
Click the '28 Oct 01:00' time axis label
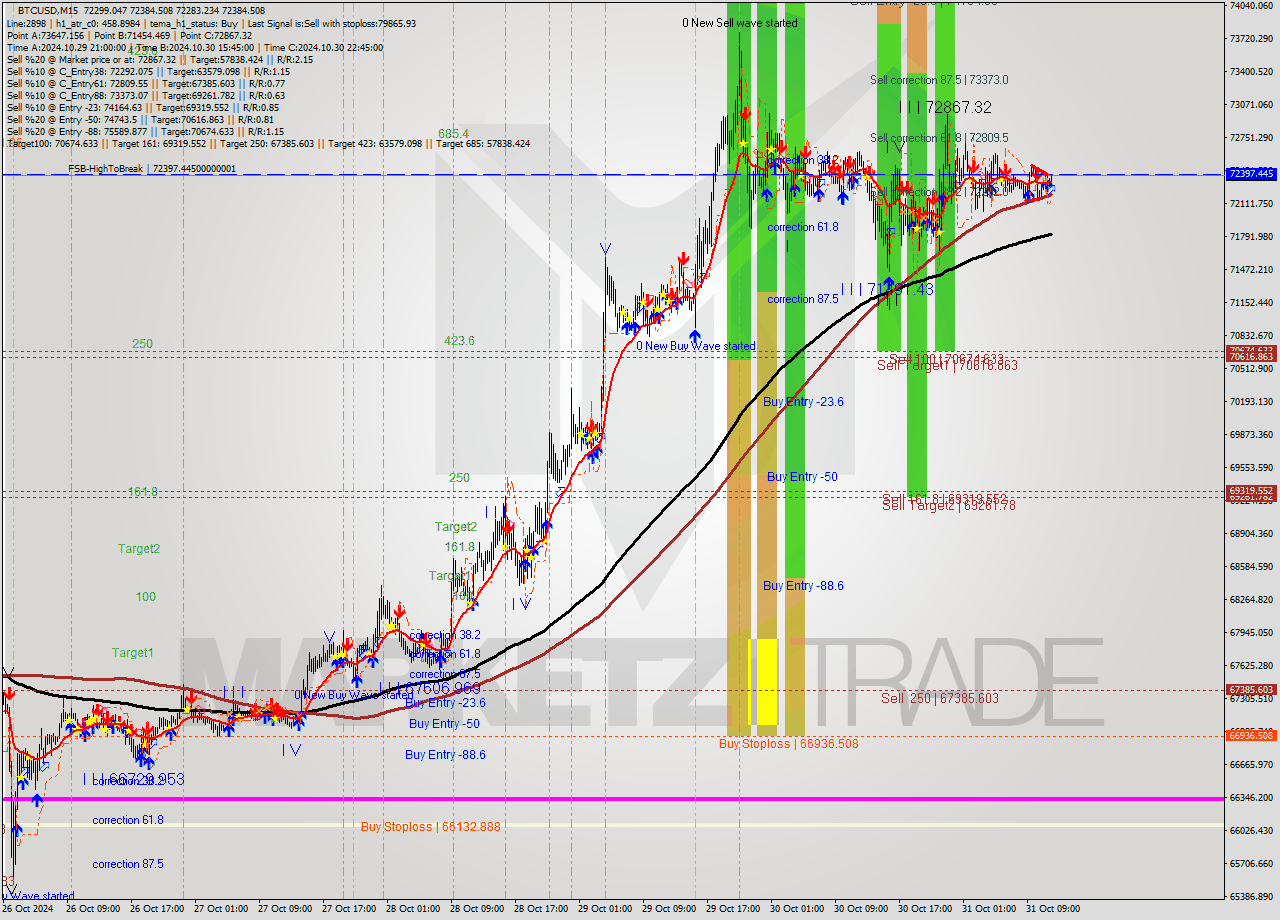tap(413, 909)
